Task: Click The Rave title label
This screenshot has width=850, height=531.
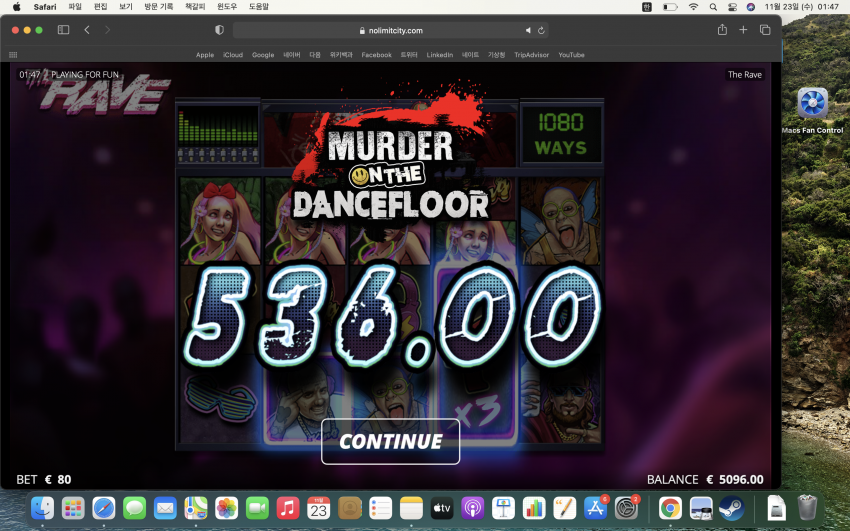Action: (x=745, y=75)
